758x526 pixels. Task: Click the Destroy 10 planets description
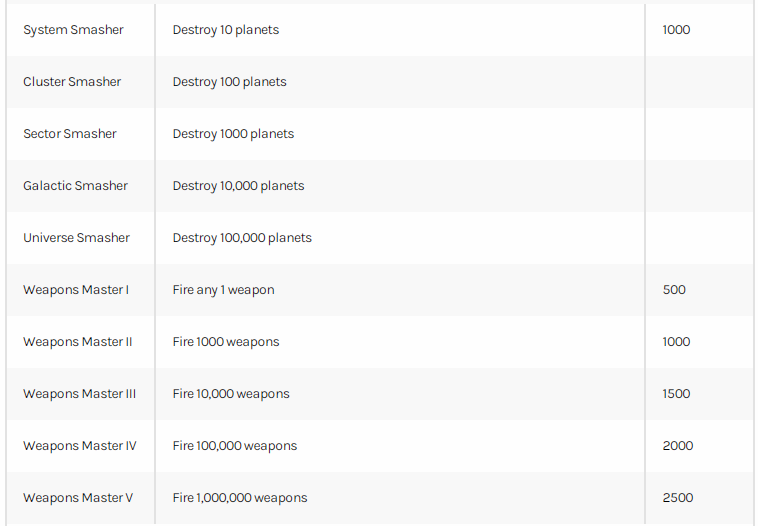226,30
